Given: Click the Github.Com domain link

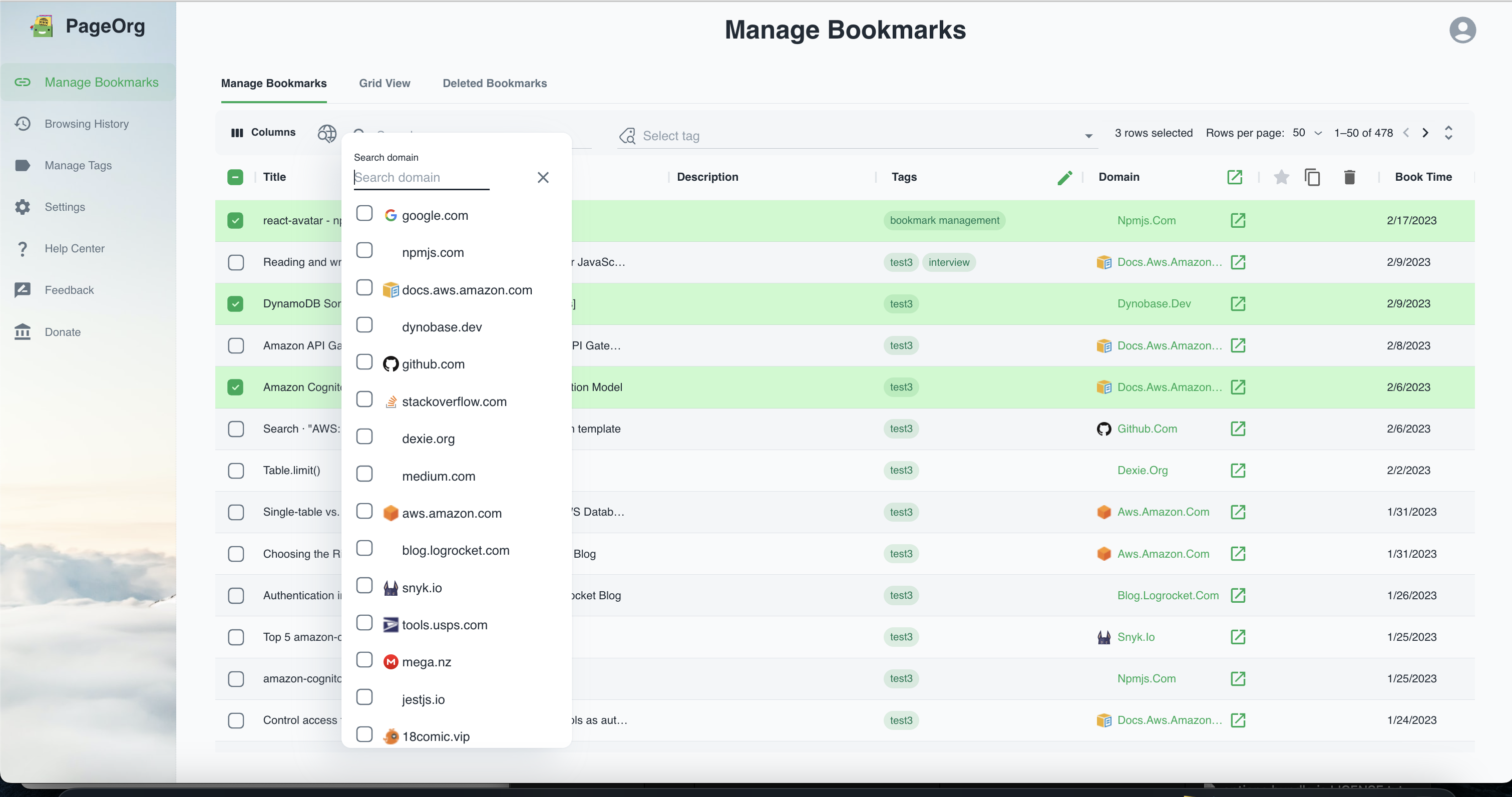Looking at the screenshot, I should (1147, 429).
